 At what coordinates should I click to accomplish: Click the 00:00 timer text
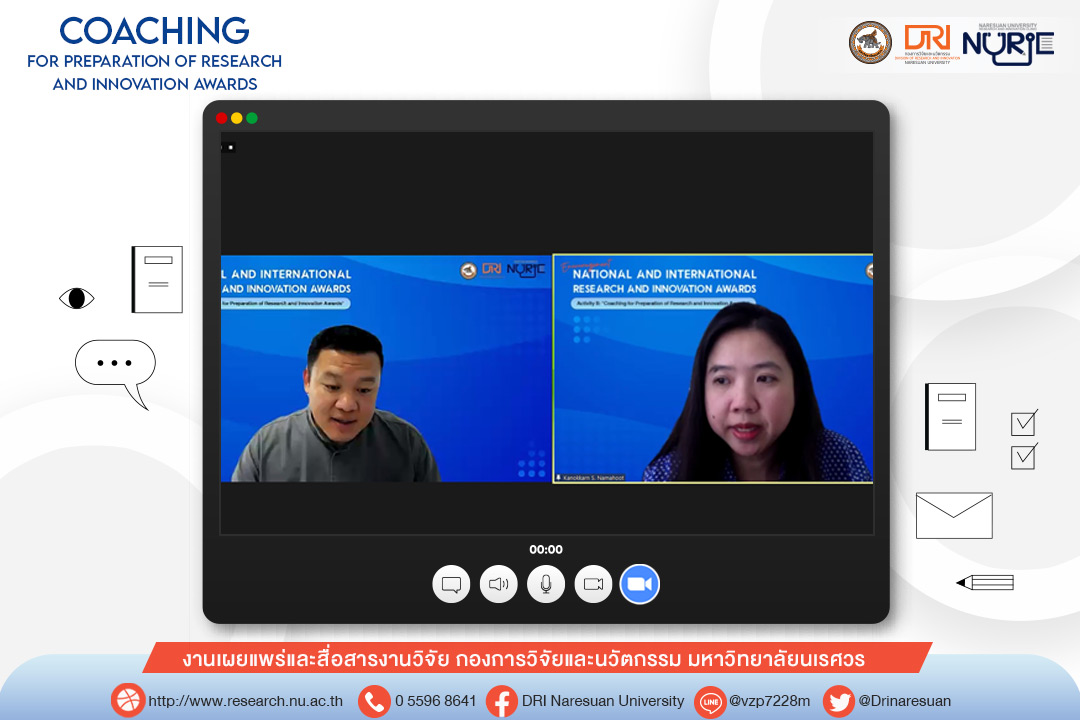pos(546,549)
